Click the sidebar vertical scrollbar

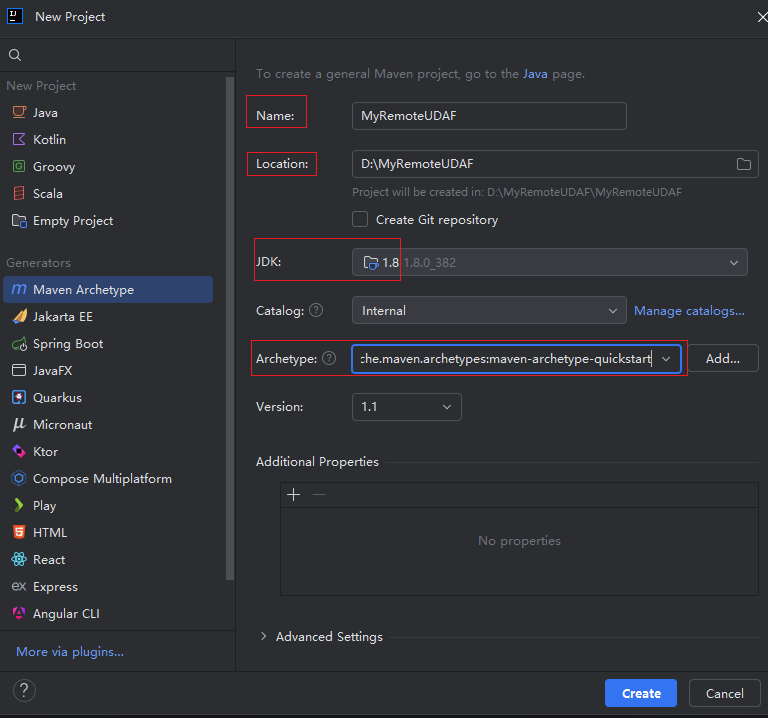click(229, 328)
